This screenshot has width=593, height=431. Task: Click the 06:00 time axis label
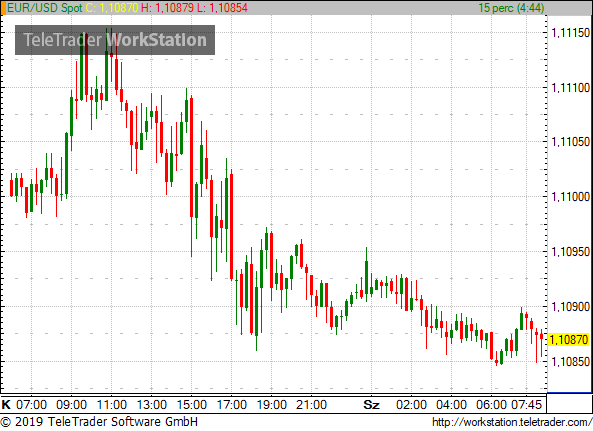coord(491,405)
